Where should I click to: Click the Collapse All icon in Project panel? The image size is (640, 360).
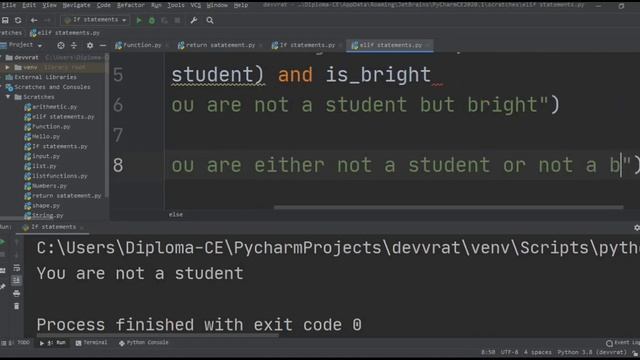coord(74,45)
